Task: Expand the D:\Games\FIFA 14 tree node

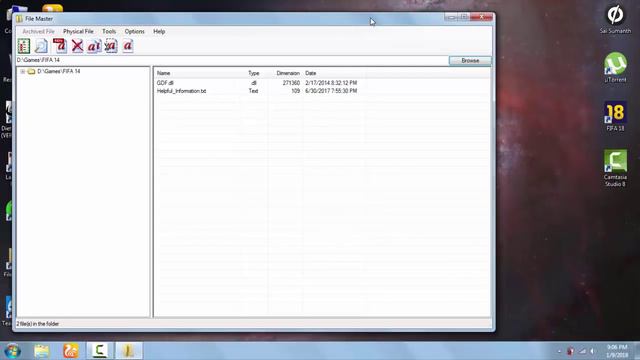Action: click(x=22, y=71)
